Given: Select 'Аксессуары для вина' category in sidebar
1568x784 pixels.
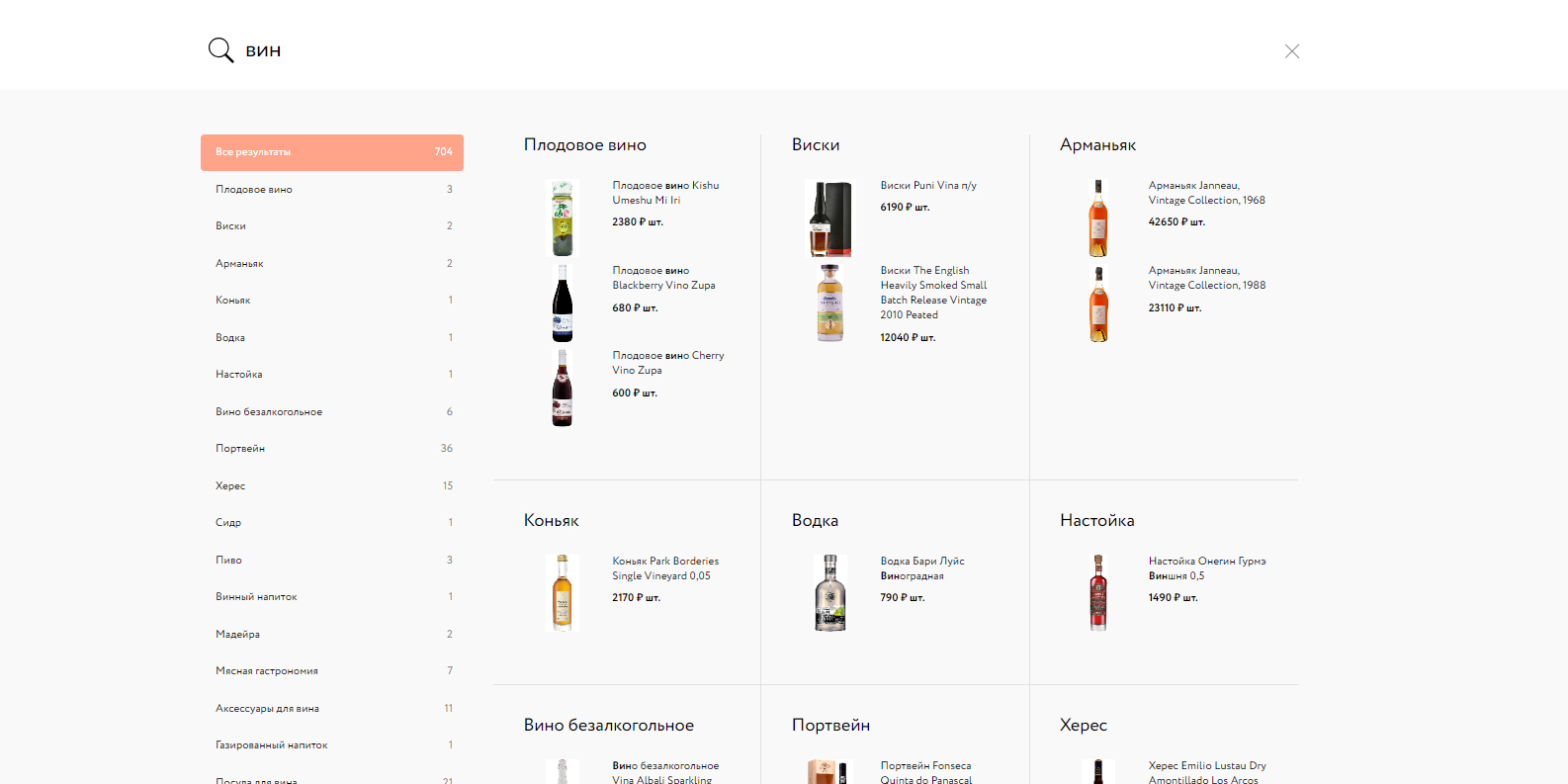Looking at the screenshot, I should (332, 708).
